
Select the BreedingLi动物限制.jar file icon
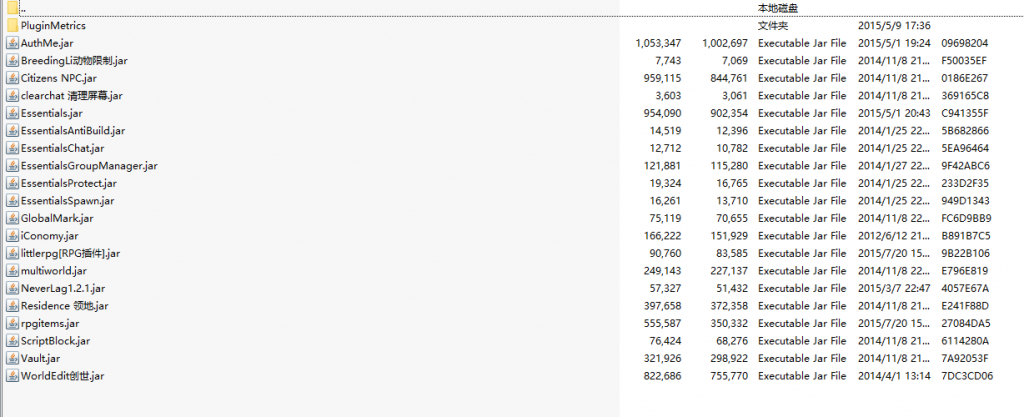click(x=12, y=61)
